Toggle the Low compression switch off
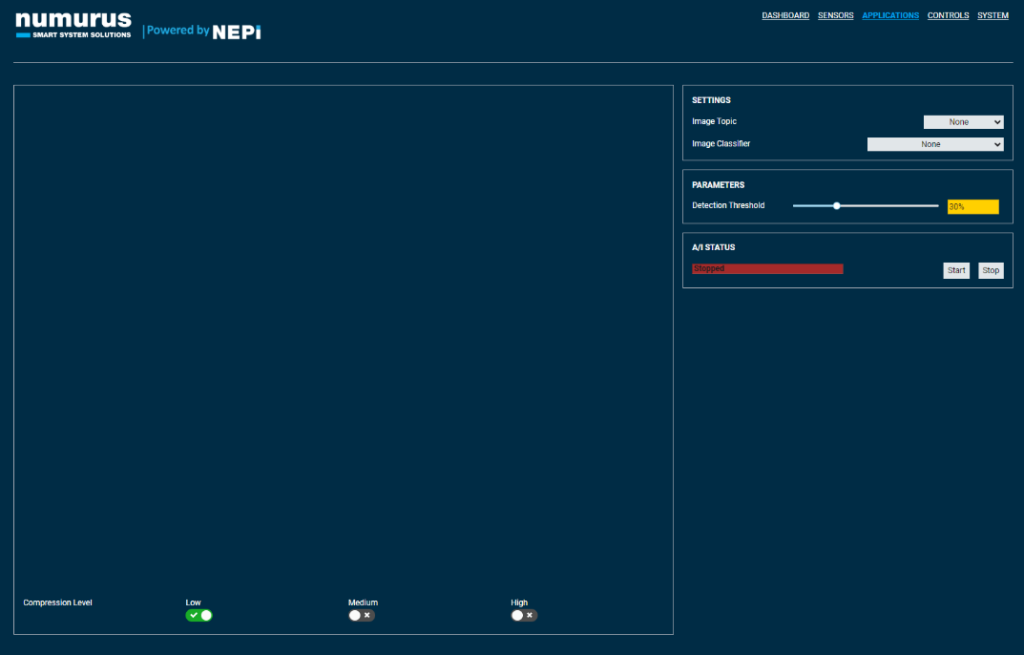This screenshot has width=1024, height=655. pyautogui.click(x=198, y=615)
